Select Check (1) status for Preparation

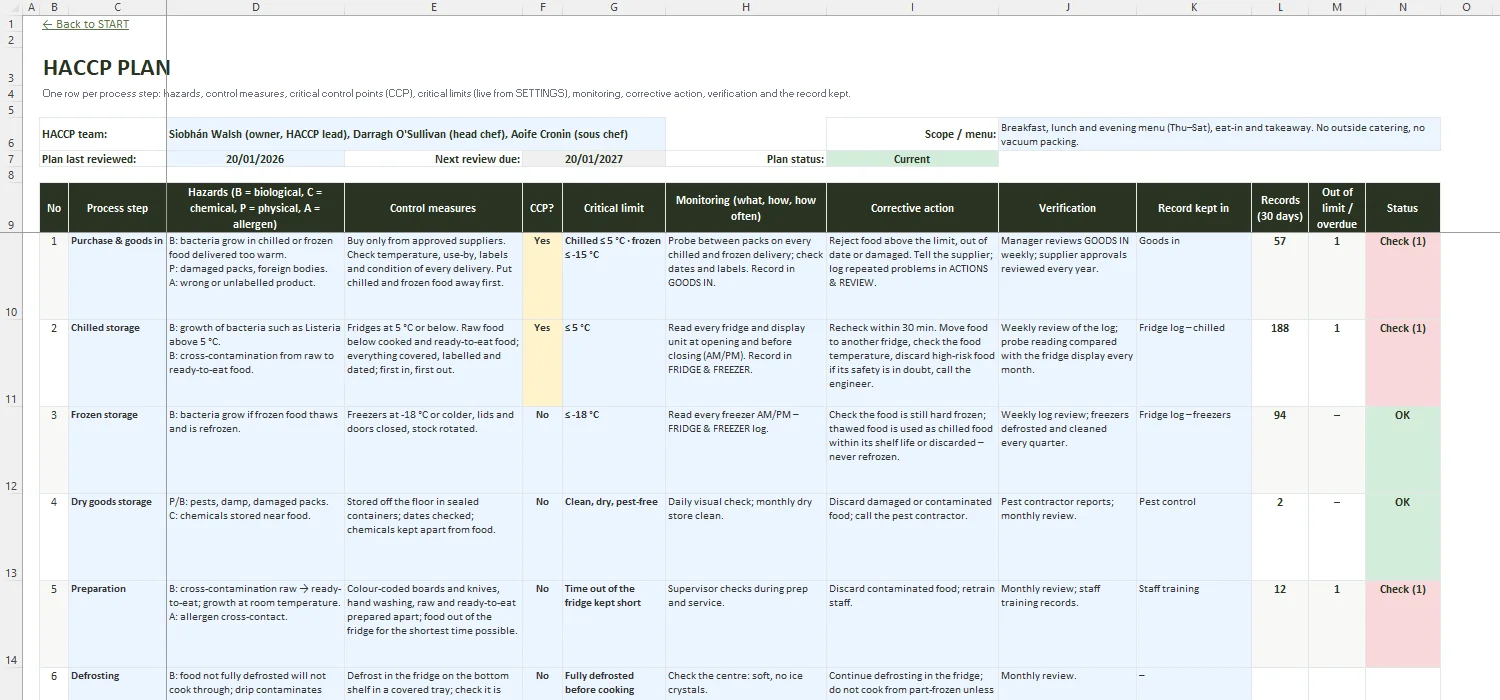[x=1402, y=624]
